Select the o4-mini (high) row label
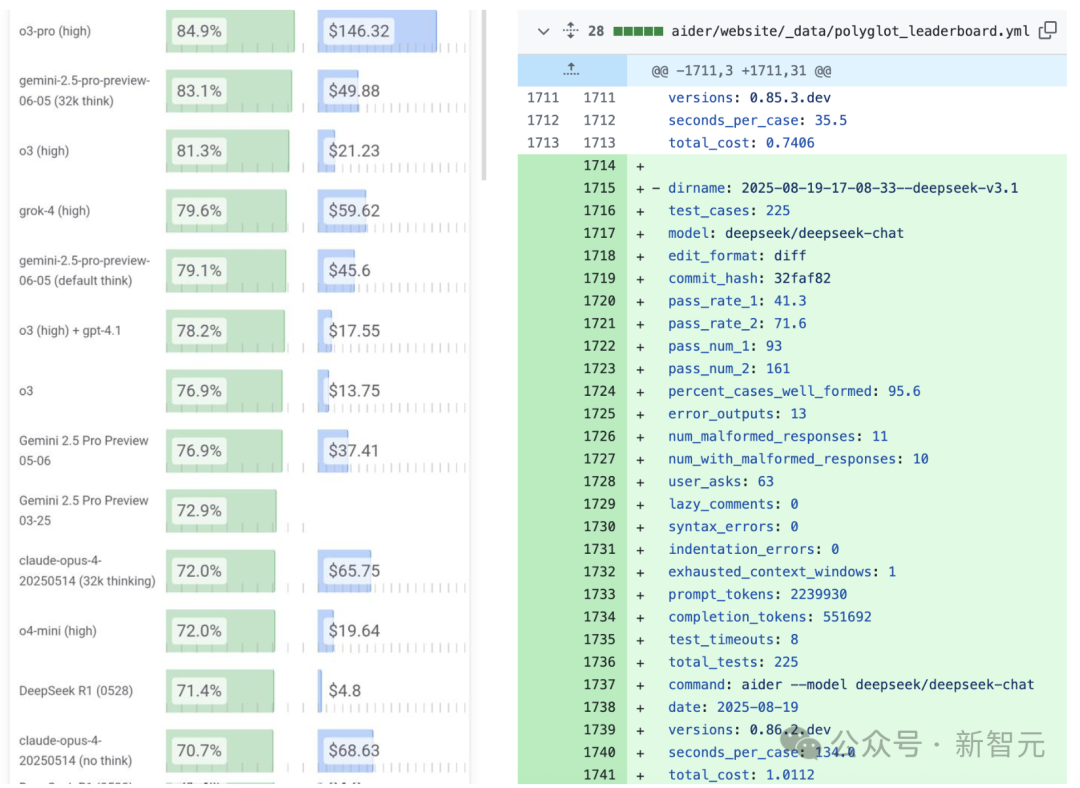Screen dimensions: 1080x788 (x=58, y=631)
